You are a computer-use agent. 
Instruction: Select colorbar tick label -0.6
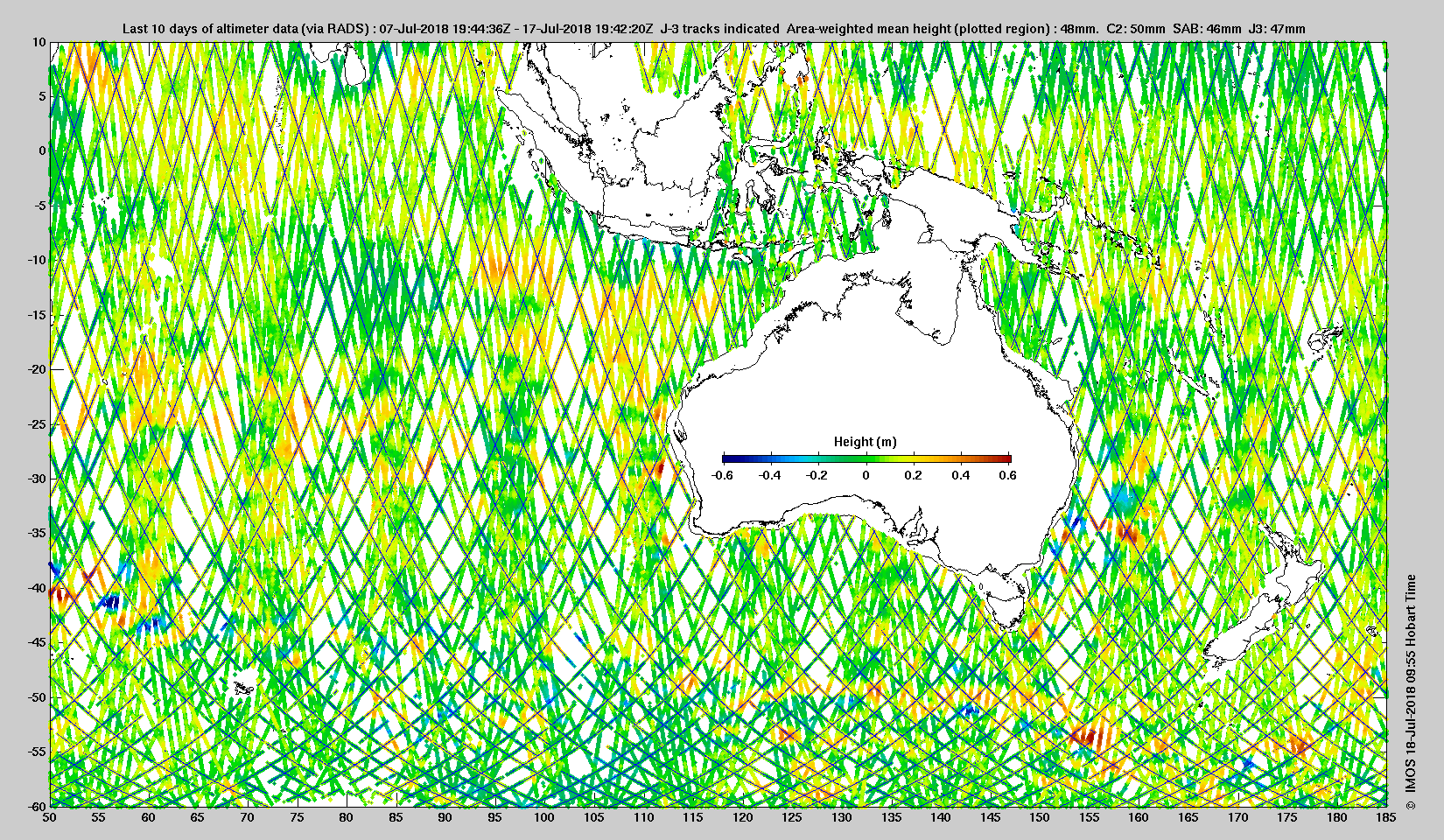click(x=722, y=475)
